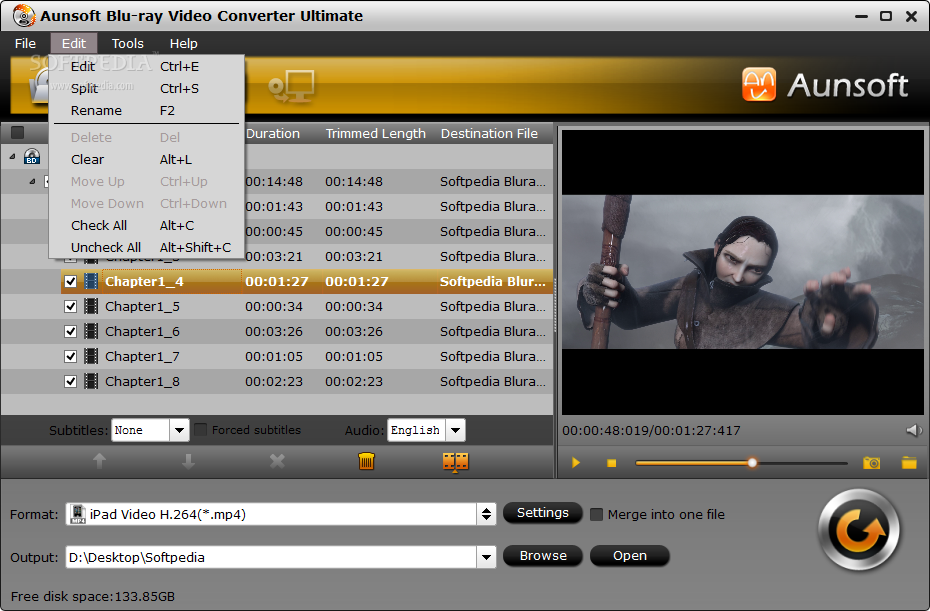Click film icon of Chapter1_8 row
Image resolution: width=930 pixels, height=611 pixels.
click(x=91, y=381)
